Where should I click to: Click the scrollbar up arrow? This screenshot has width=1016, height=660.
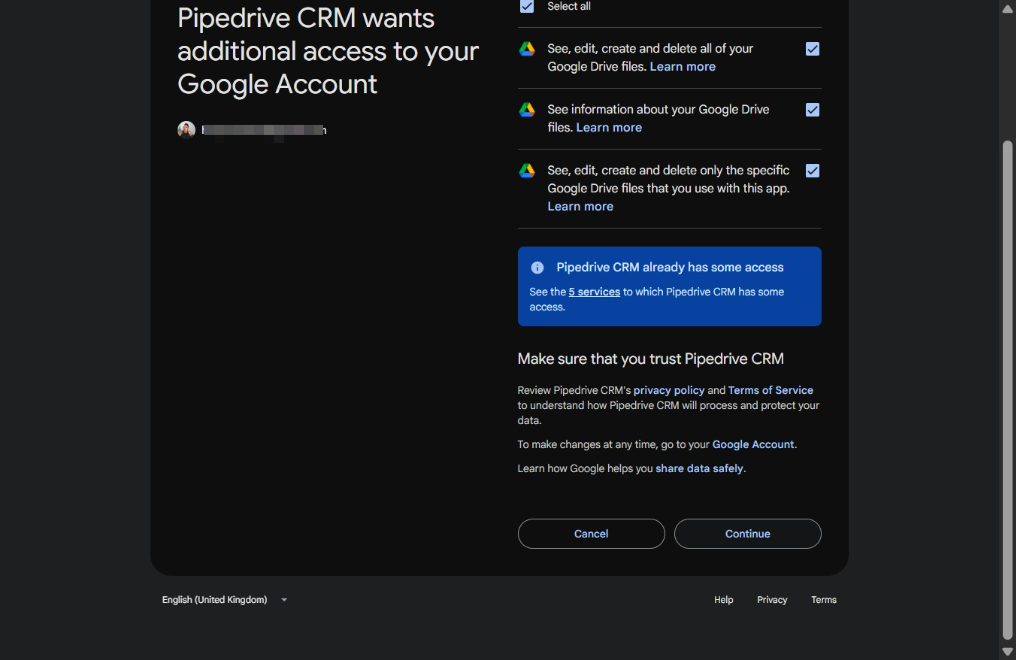[1007, 8]
